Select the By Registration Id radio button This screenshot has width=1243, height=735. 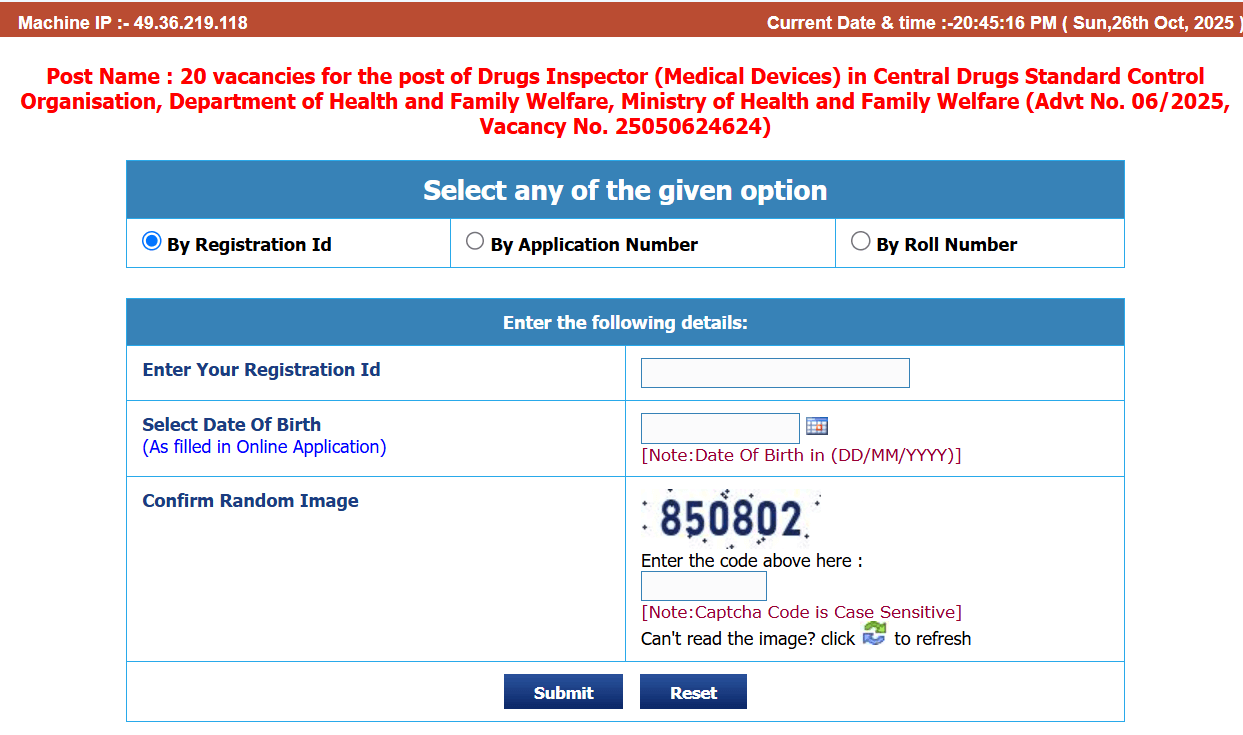click(151, 240)
